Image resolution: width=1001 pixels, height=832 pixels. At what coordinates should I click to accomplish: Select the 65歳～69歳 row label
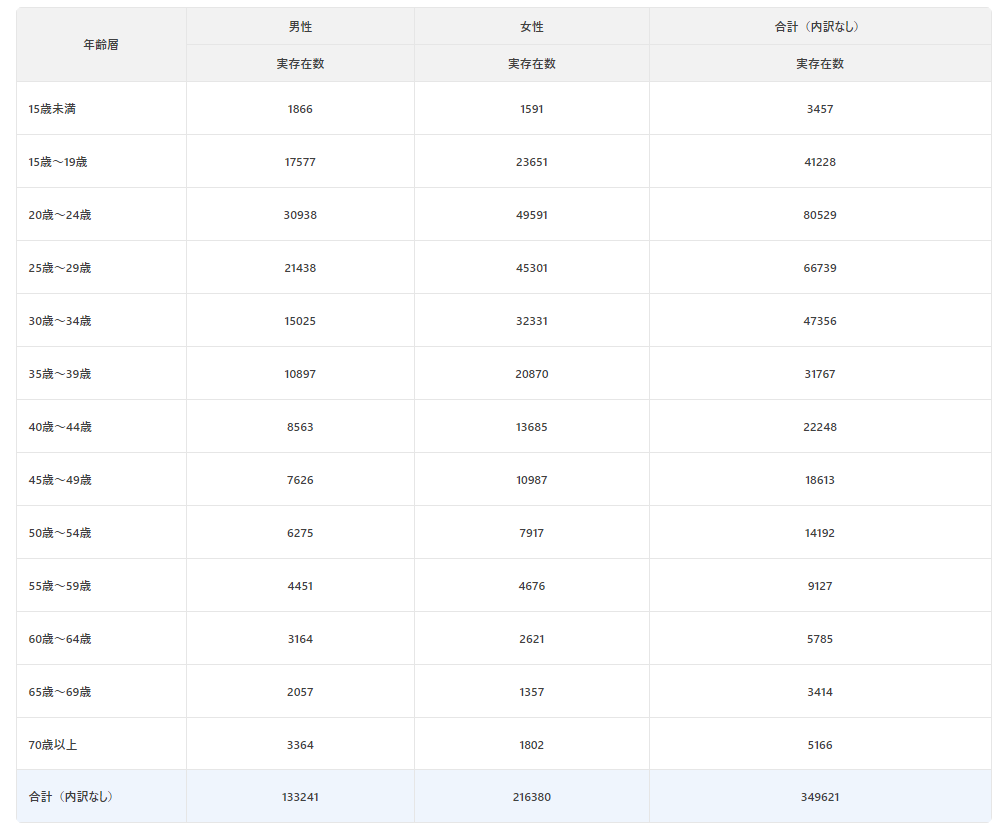60,692
